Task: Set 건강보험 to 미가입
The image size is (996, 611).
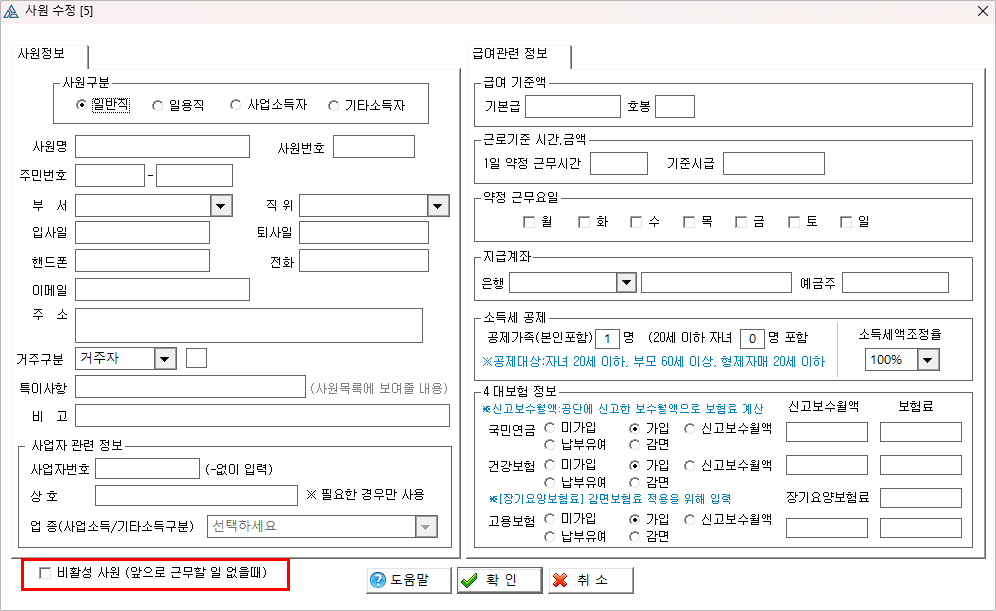Action: [550, 465]
